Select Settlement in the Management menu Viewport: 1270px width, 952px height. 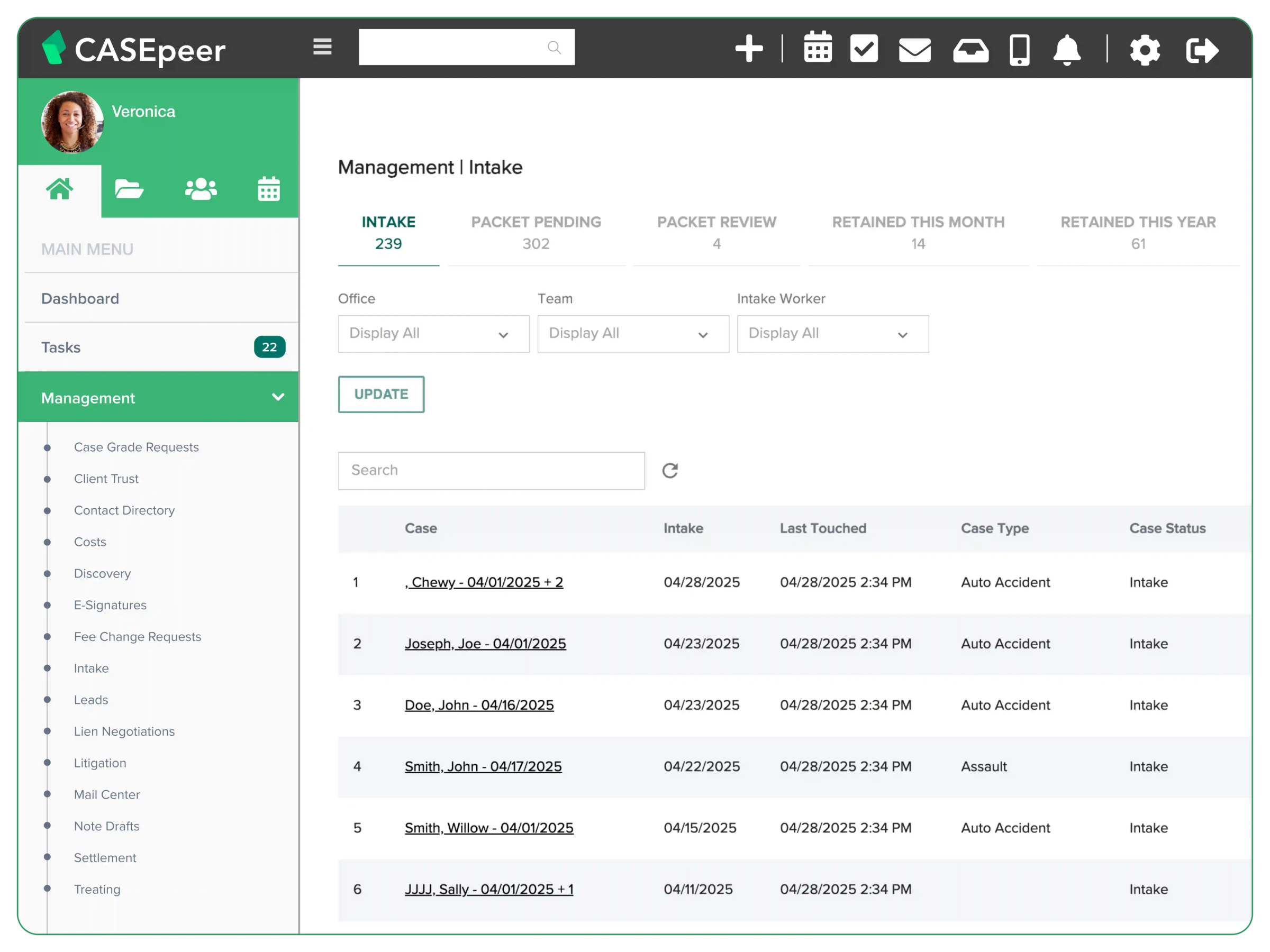pos(105,857)
